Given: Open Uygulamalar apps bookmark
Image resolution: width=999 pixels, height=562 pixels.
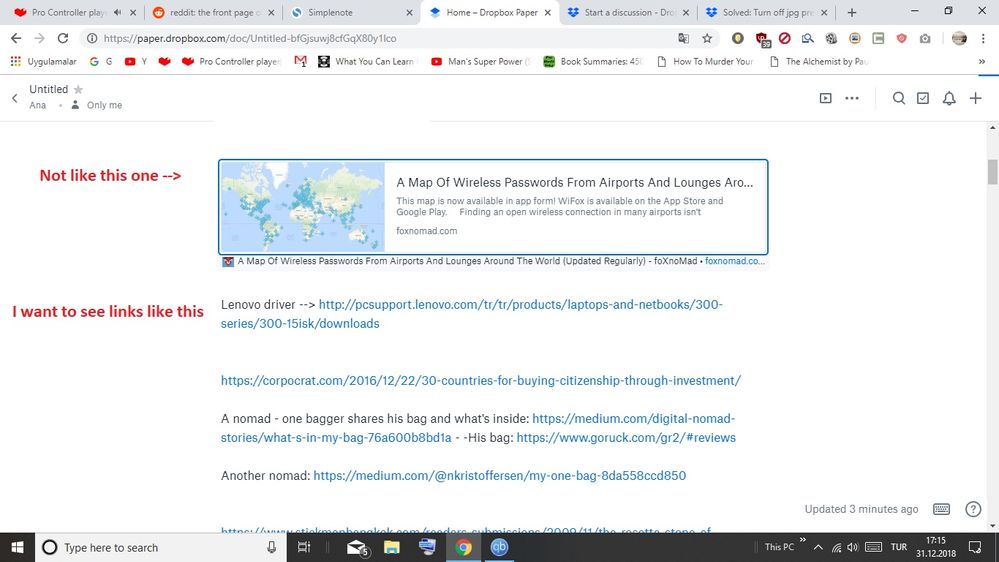Looking at the screenshot, I should tap(43, 62).
